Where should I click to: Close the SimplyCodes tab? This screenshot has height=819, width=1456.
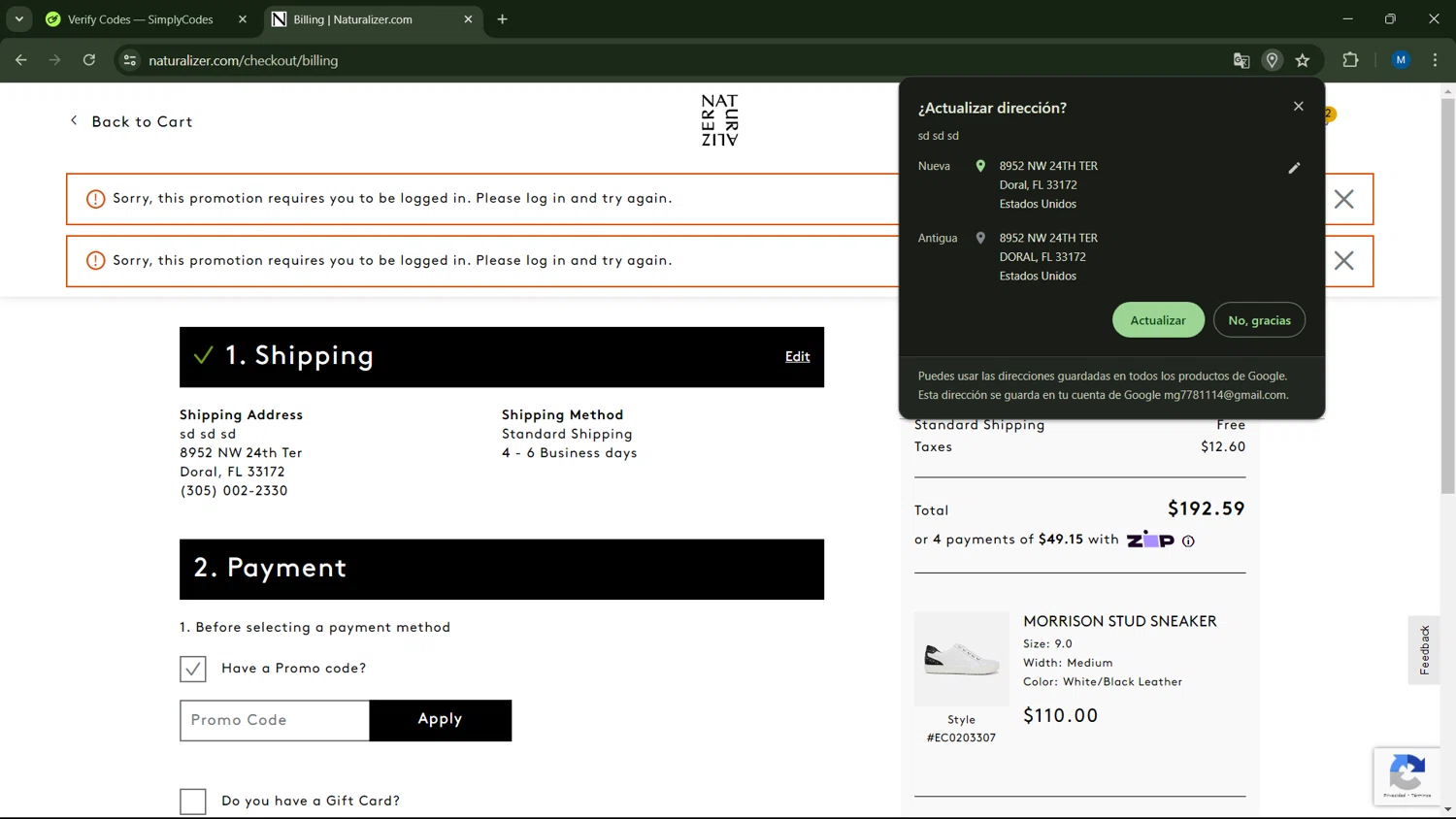[243, 19]
